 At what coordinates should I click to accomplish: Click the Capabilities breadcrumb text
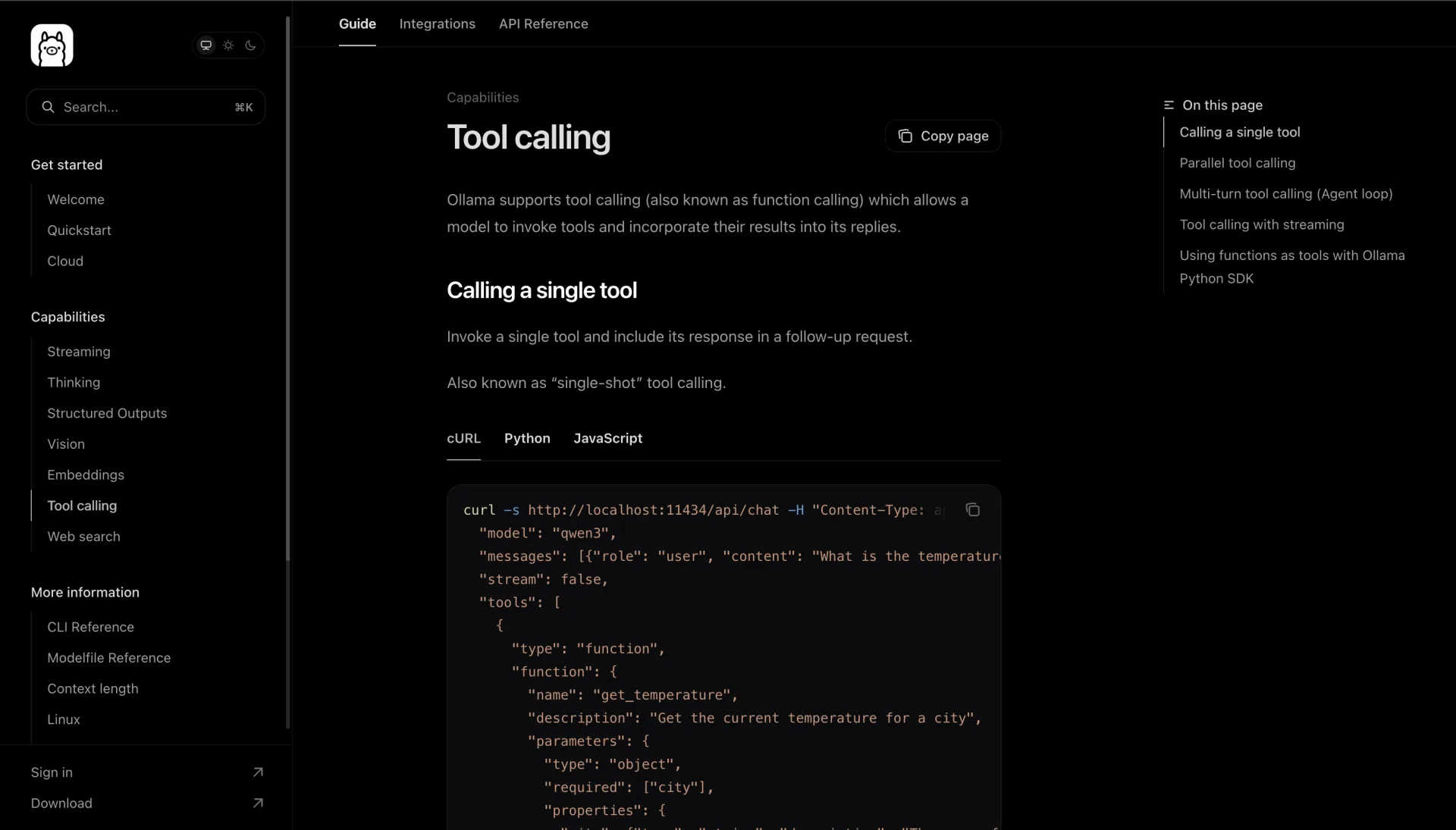[482, 97]
